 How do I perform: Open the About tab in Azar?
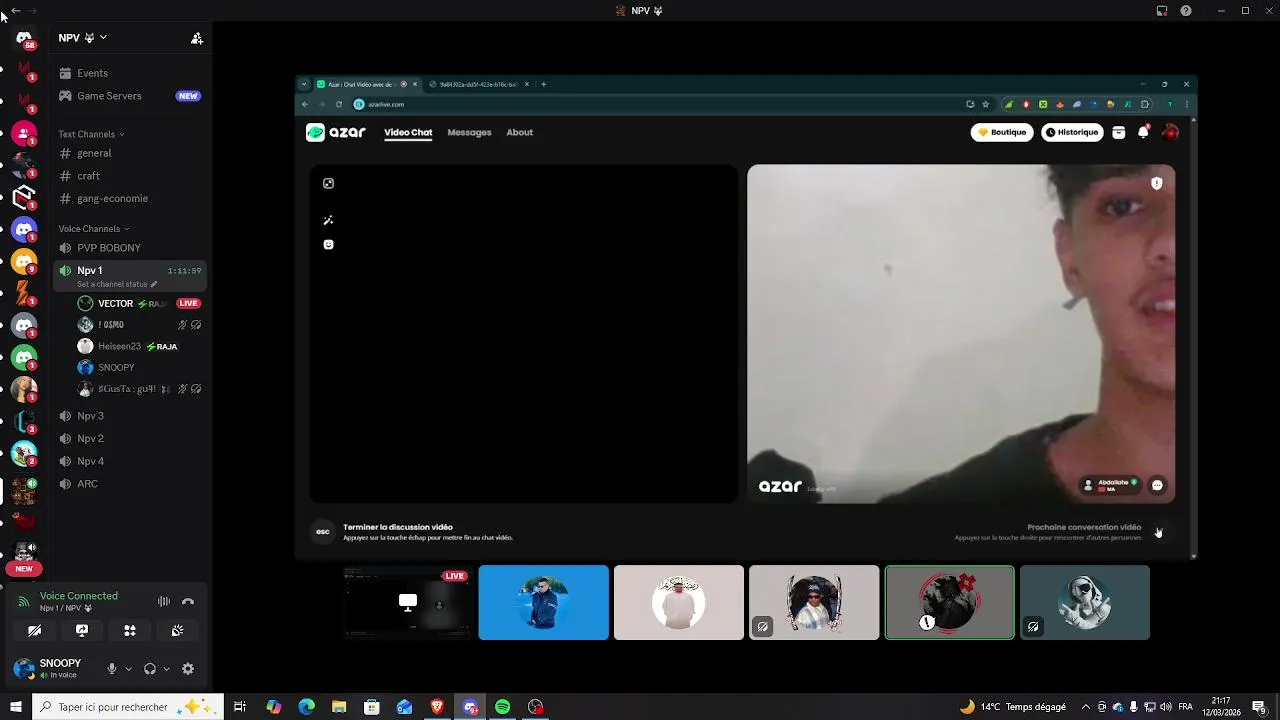[x=519, y=132]
